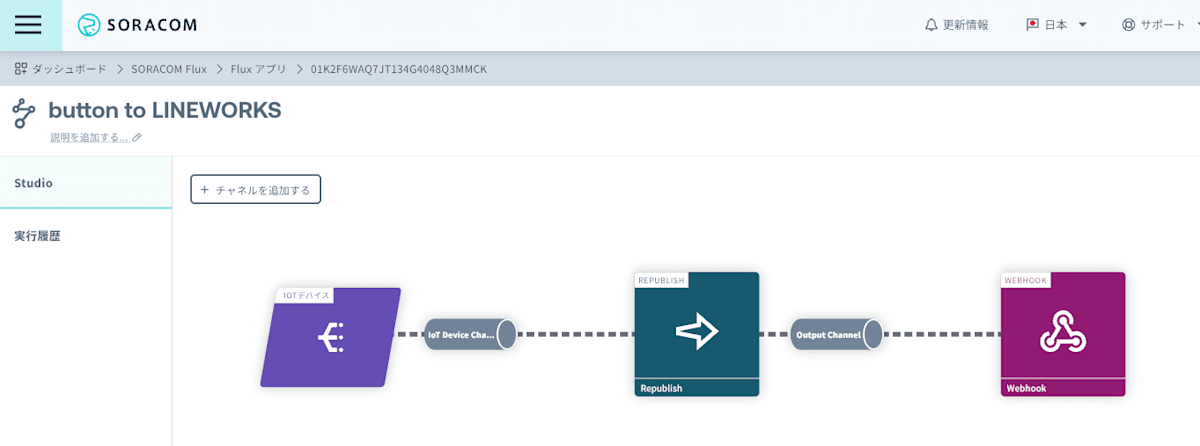Select the IoT デバイス source node
This screenshot has width=1200, height=446.
[330, 338]
